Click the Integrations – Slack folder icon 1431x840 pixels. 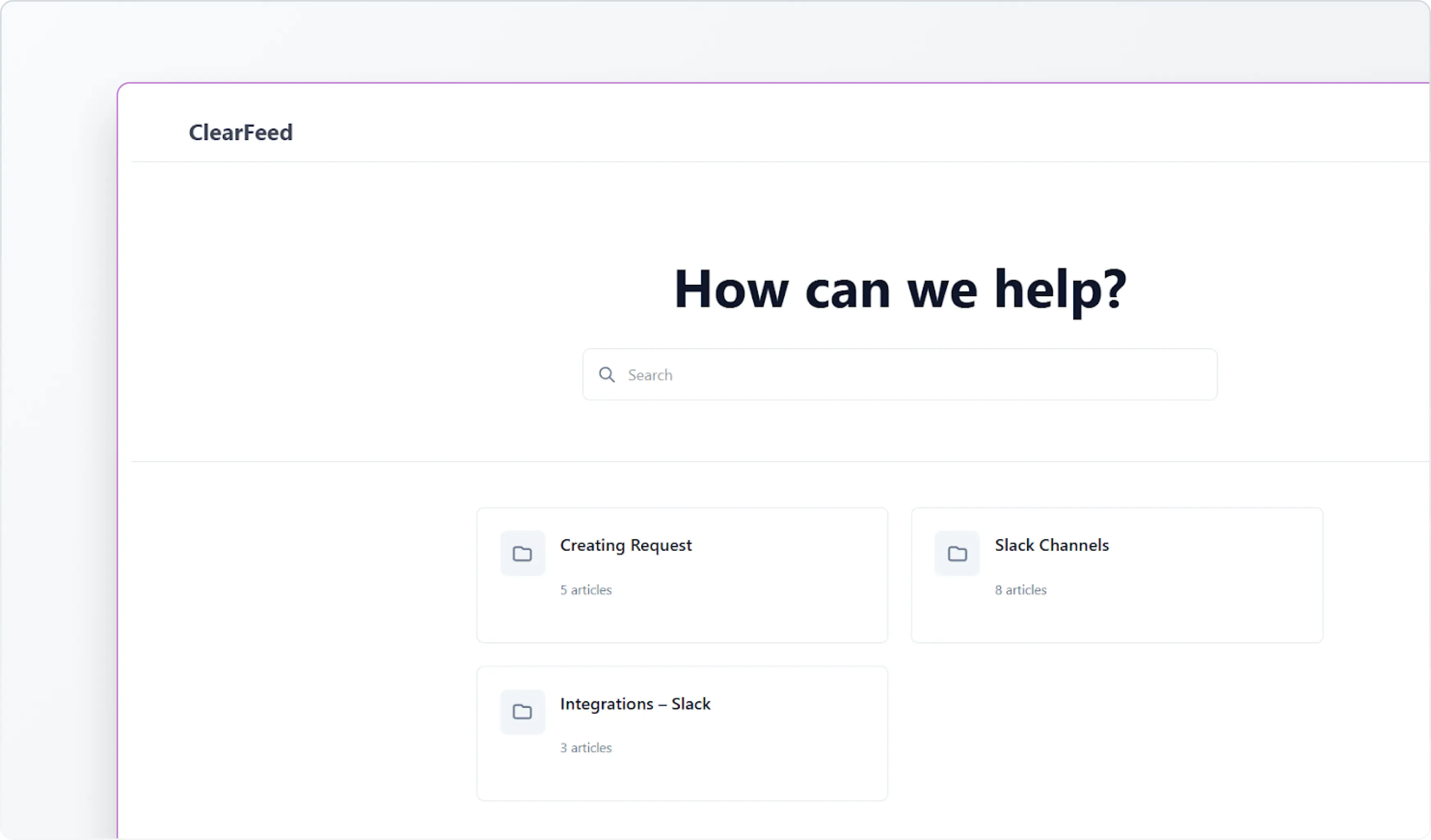click(522, 711)
